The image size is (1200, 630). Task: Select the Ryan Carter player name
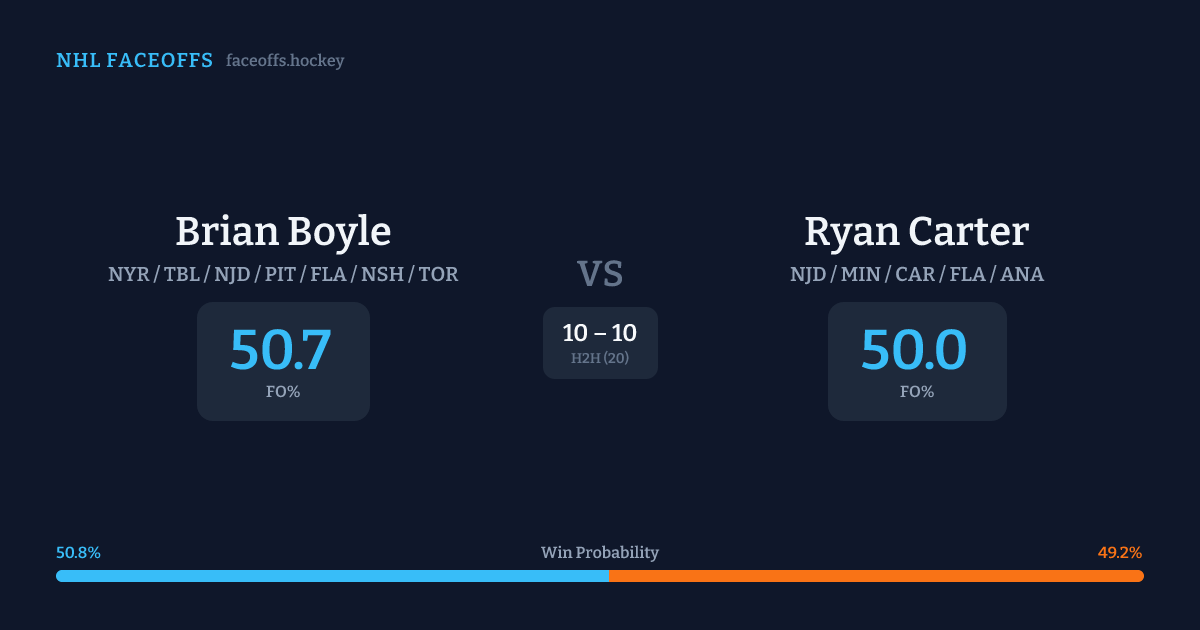(916, 231)
